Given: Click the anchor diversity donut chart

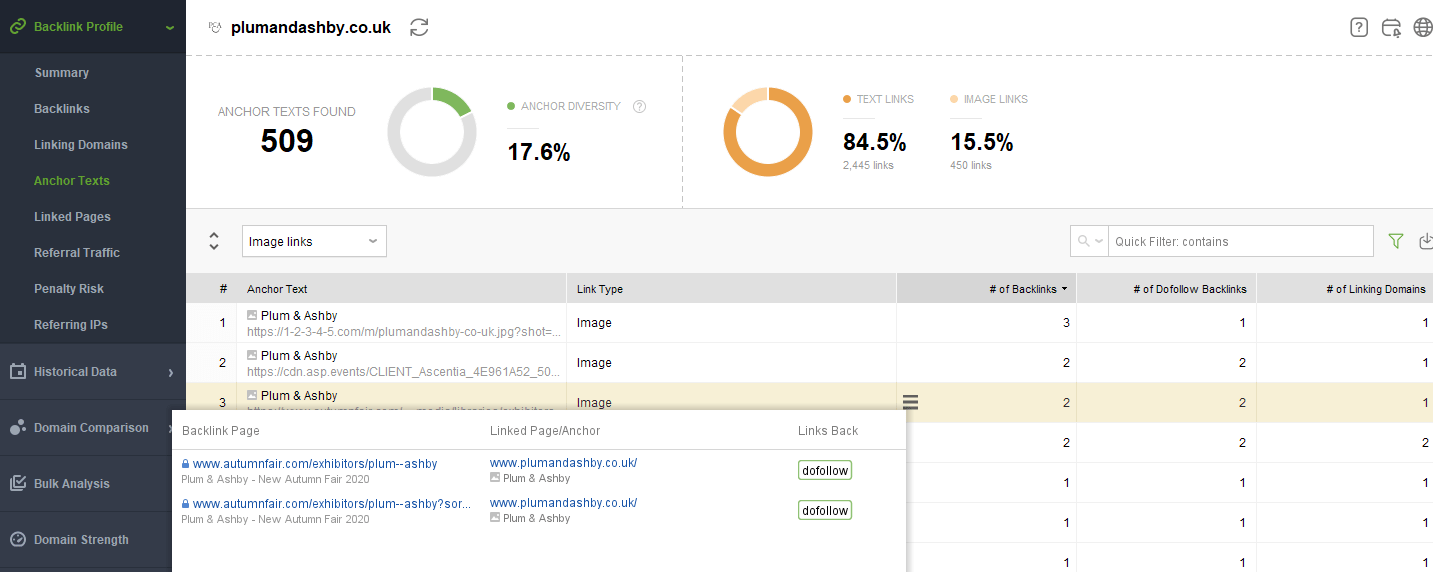Looking at the screenshot, I should [432, 132].
